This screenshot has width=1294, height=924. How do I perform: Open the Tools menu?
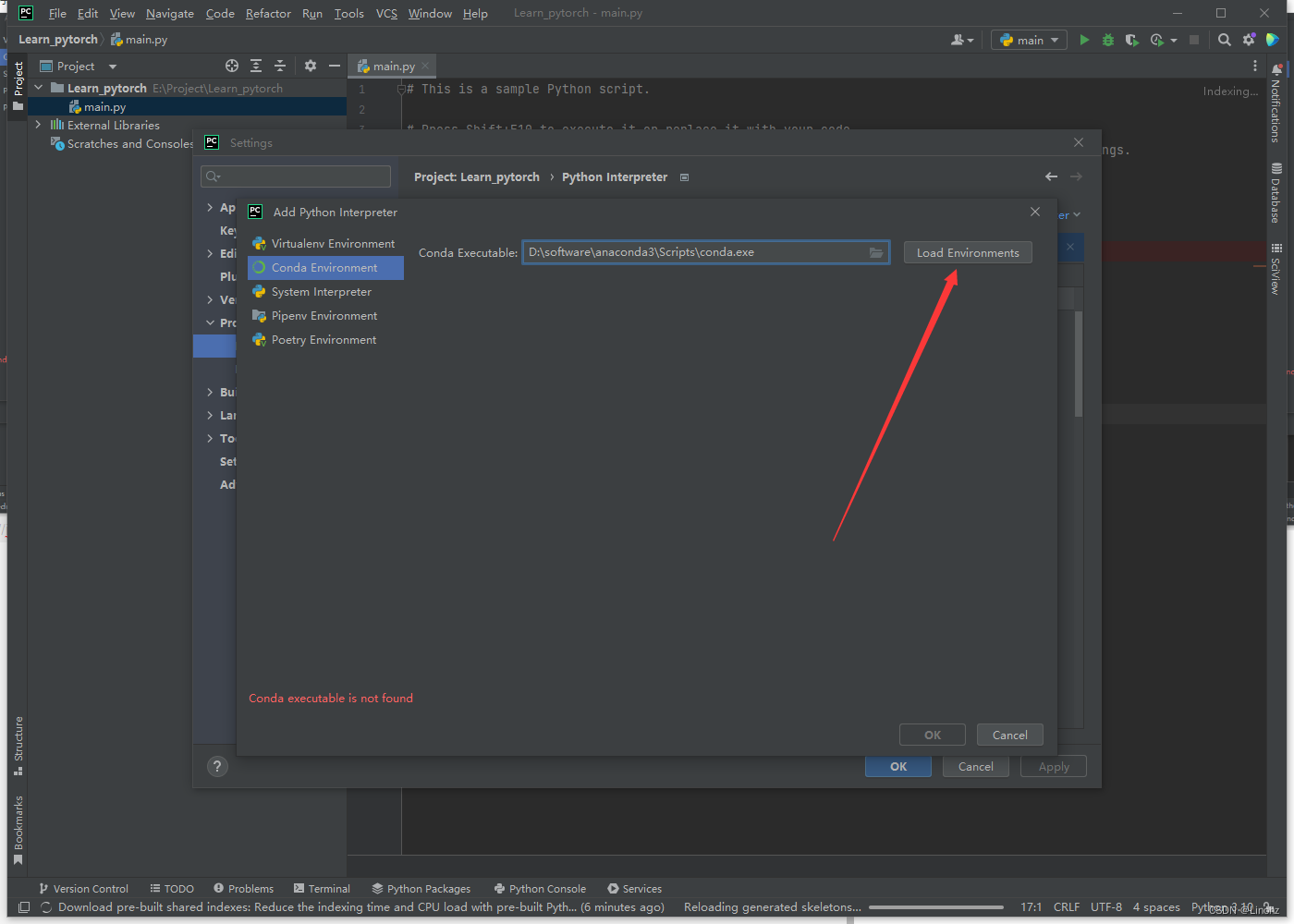tap(348, 13)
